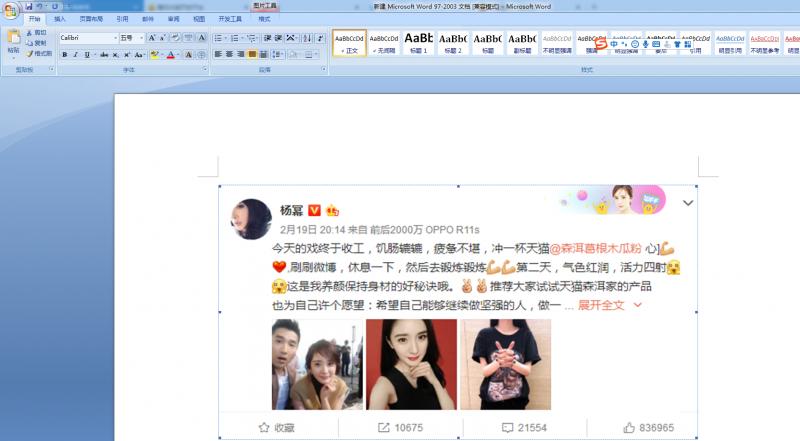This screenshot has width=800, height=441.
Task: Apply 副标题 (Subtitle) style
Action: (522, 43)
